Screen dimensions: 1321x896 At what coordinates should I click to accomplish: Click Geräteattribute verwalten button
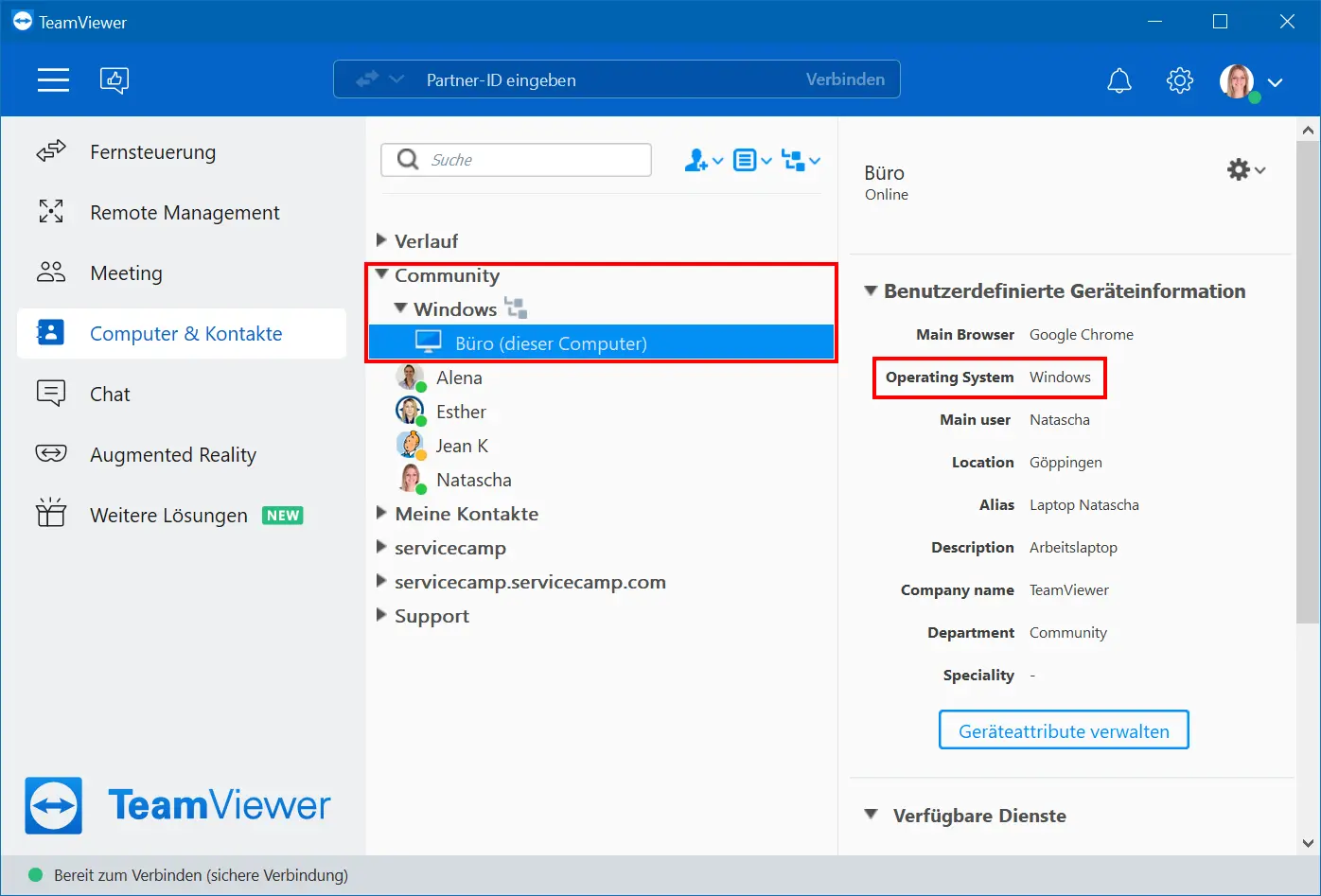1064,730
